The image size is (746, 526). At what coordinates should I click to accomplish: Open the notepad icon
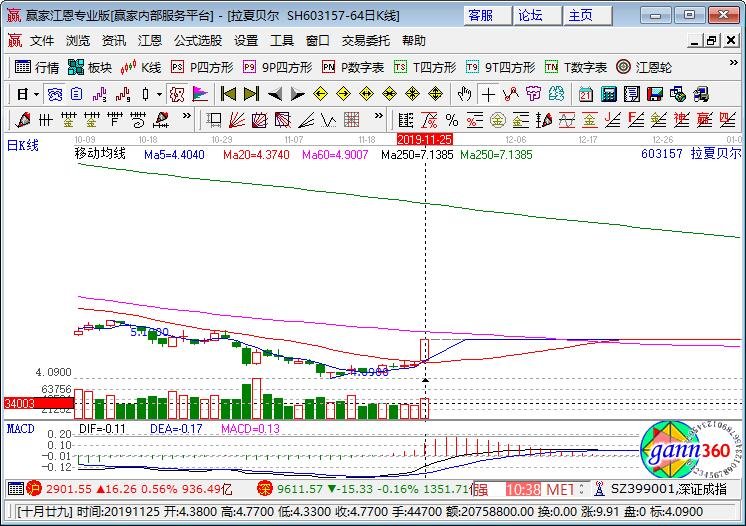631,94
